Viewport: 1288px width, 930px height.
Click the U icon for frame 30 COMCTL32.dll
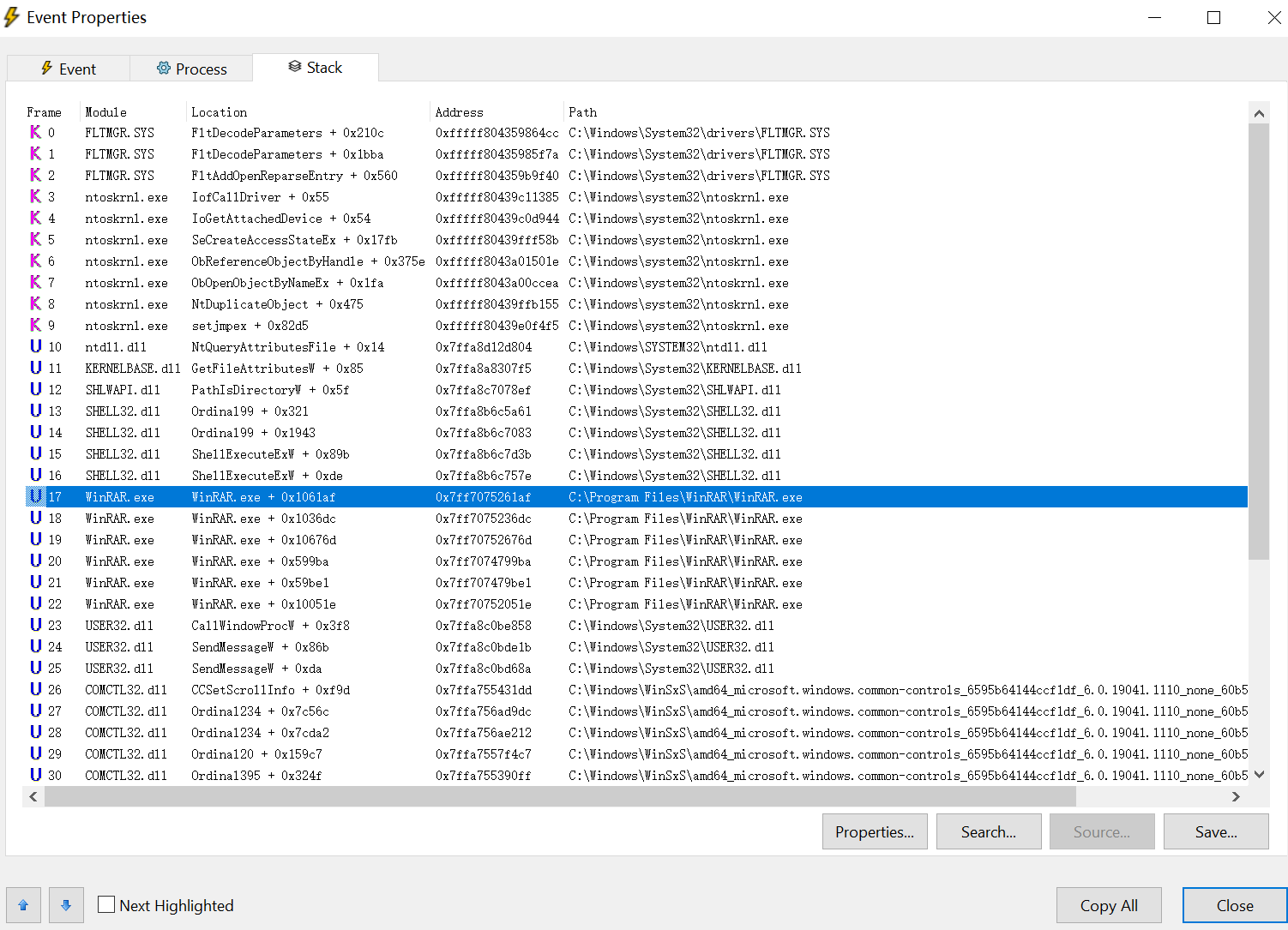point(35,775)
